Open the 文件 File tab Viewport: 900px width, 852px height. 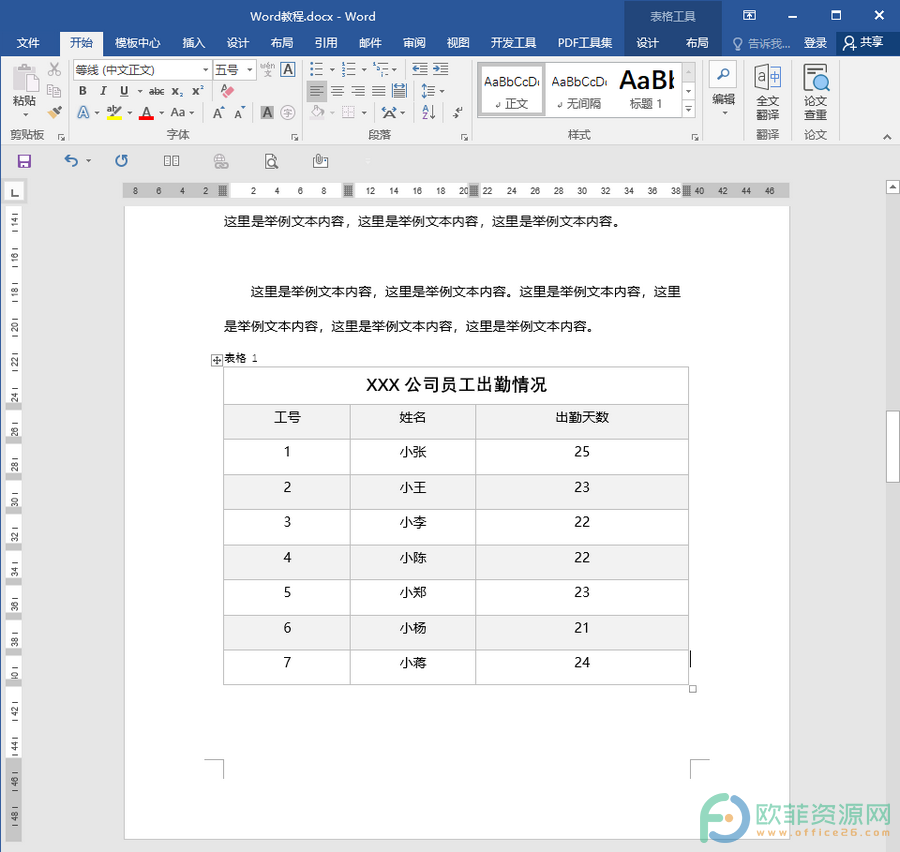pyautogui.click(x=28, y=42)
